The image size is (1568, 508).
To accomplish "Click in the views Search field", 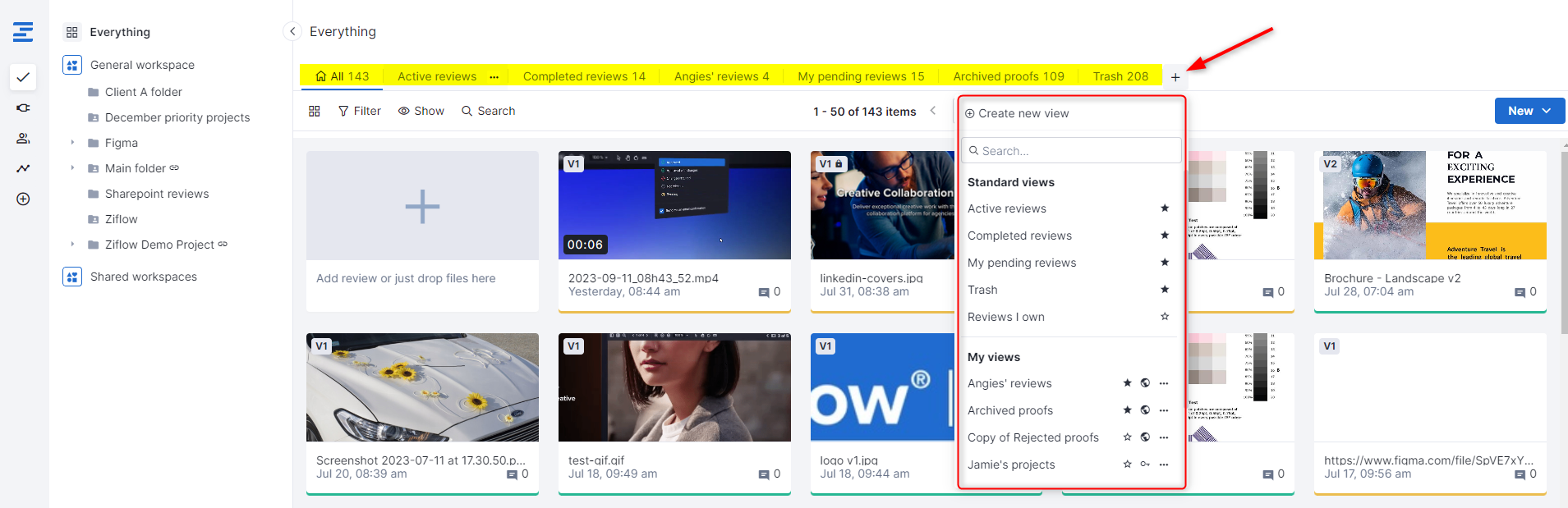I will 1071,151.
